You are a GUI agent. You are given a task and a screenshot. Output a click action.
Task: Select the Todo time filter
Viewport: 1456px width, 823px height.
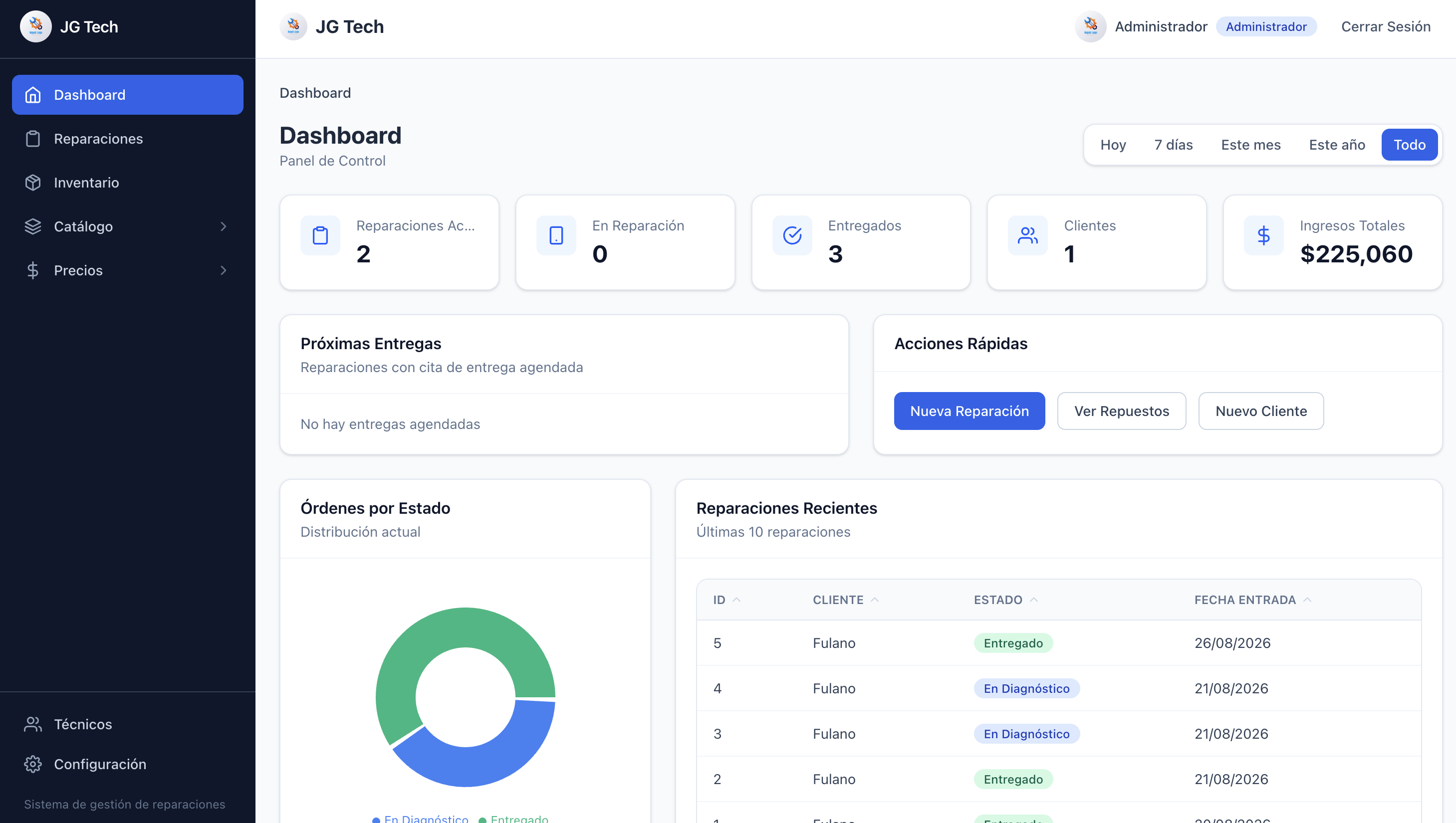click(x=1409, y=145)
